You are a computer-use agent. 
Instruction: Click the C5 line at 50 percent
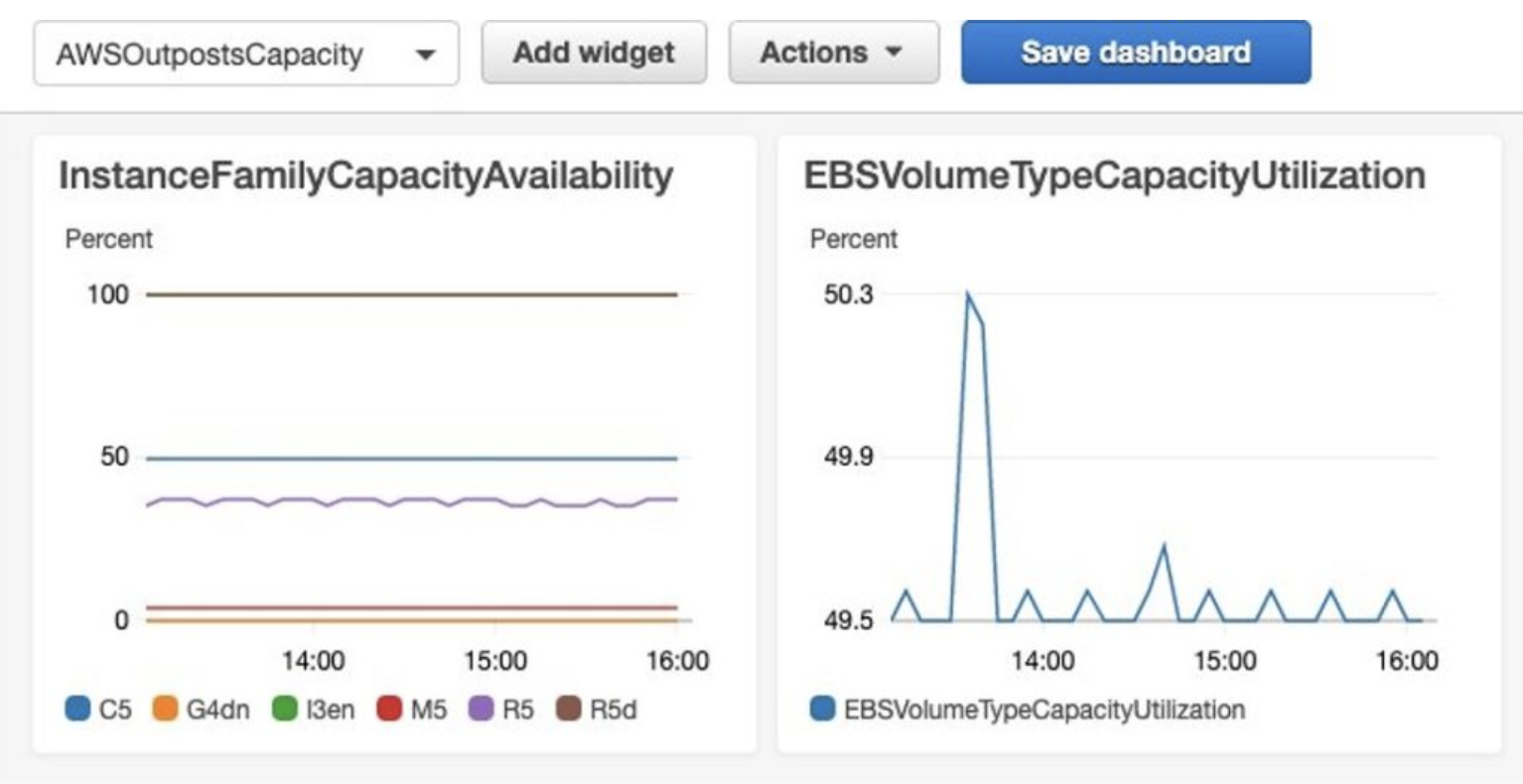click(411, 458)
